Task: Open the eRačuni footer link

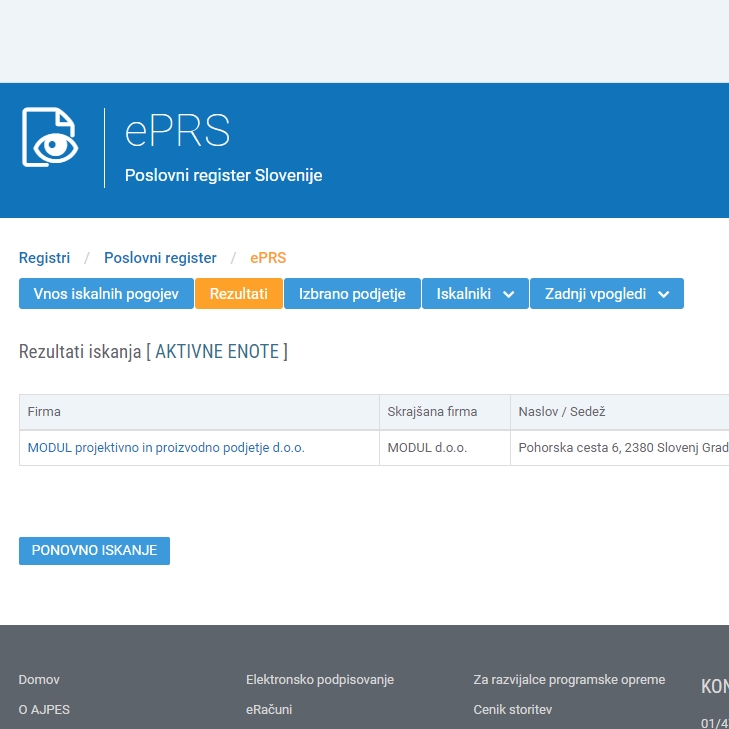Action: click(269, 710)
